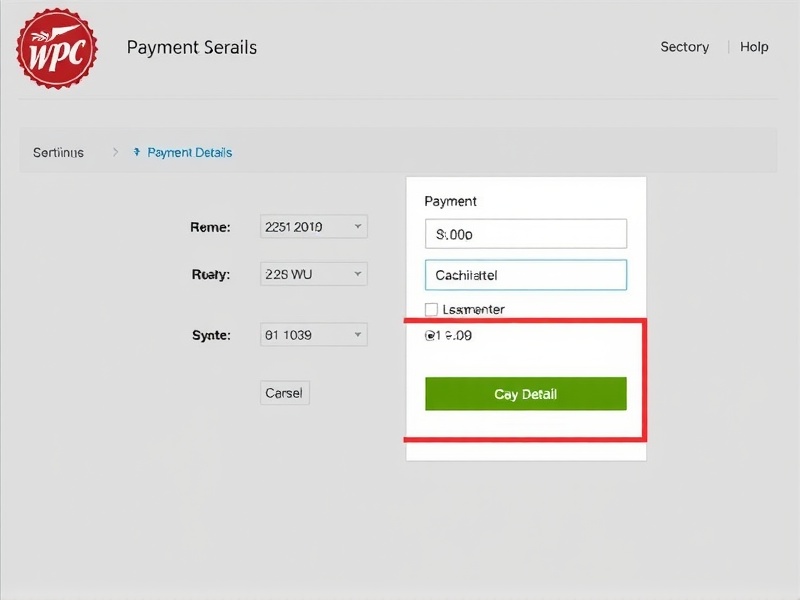
Task: Select the radio button beside 01 9.09
Action: pos(430,336)
